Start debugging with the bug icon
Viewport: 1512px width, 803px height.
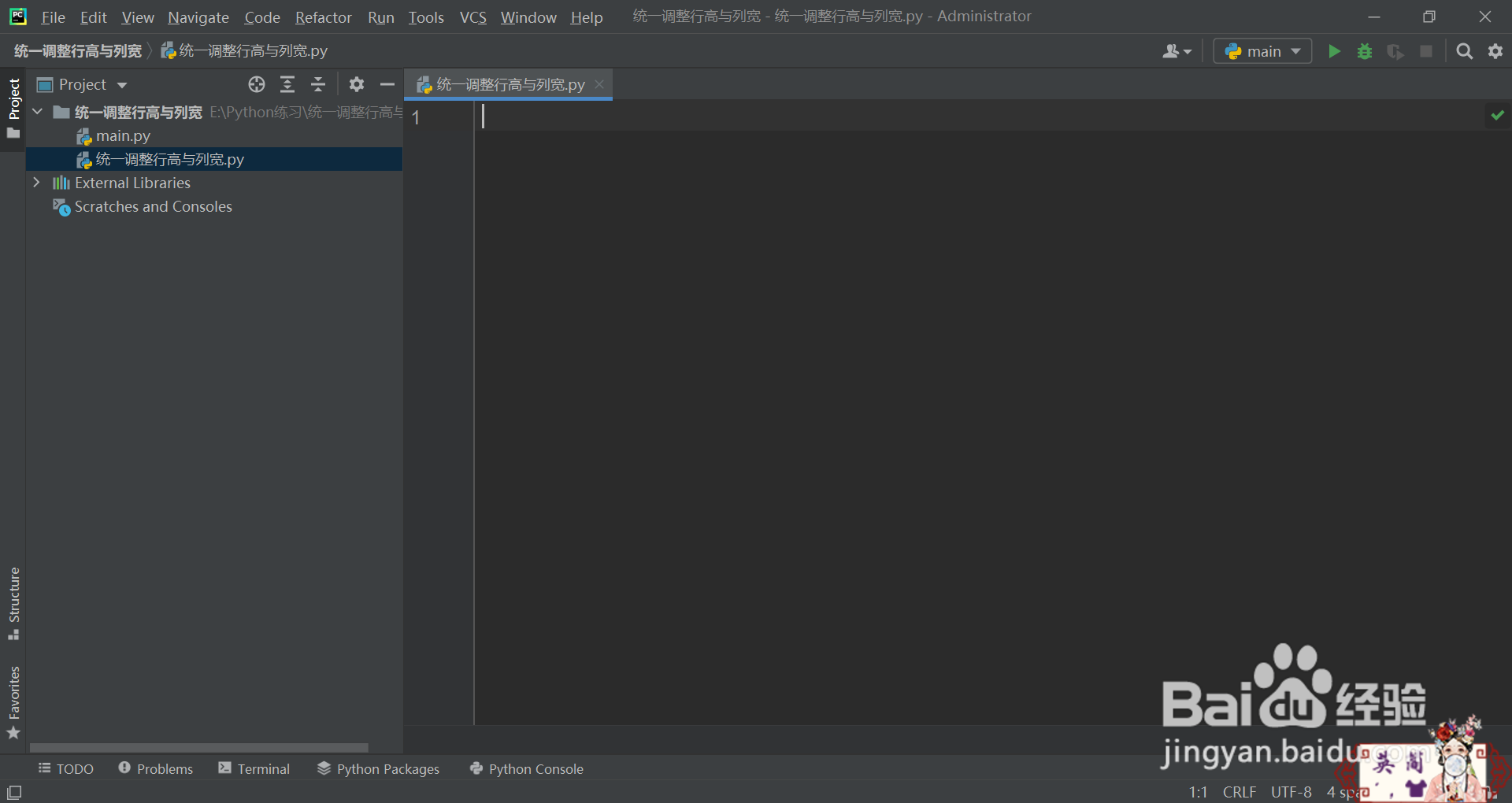coord(1365,51)
